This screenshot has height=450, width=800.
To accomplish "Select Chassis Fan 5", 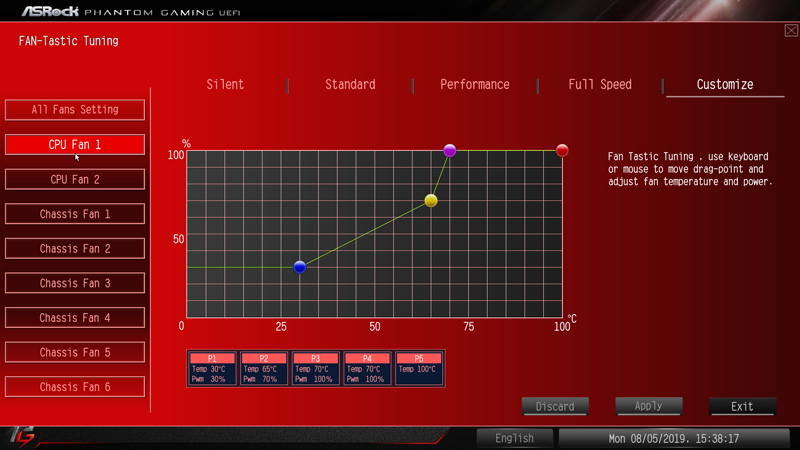I will click(75, 352).
